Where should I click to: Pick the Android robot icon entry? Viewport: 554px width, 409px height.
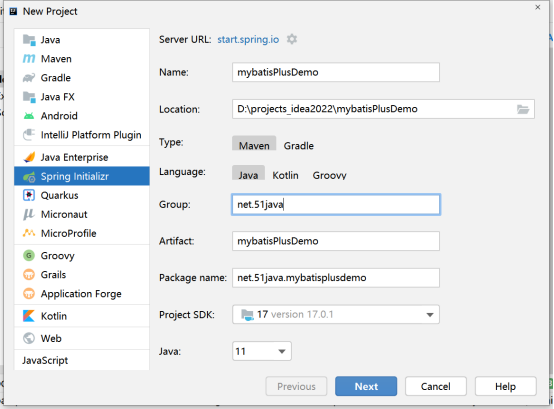[29, 116]
